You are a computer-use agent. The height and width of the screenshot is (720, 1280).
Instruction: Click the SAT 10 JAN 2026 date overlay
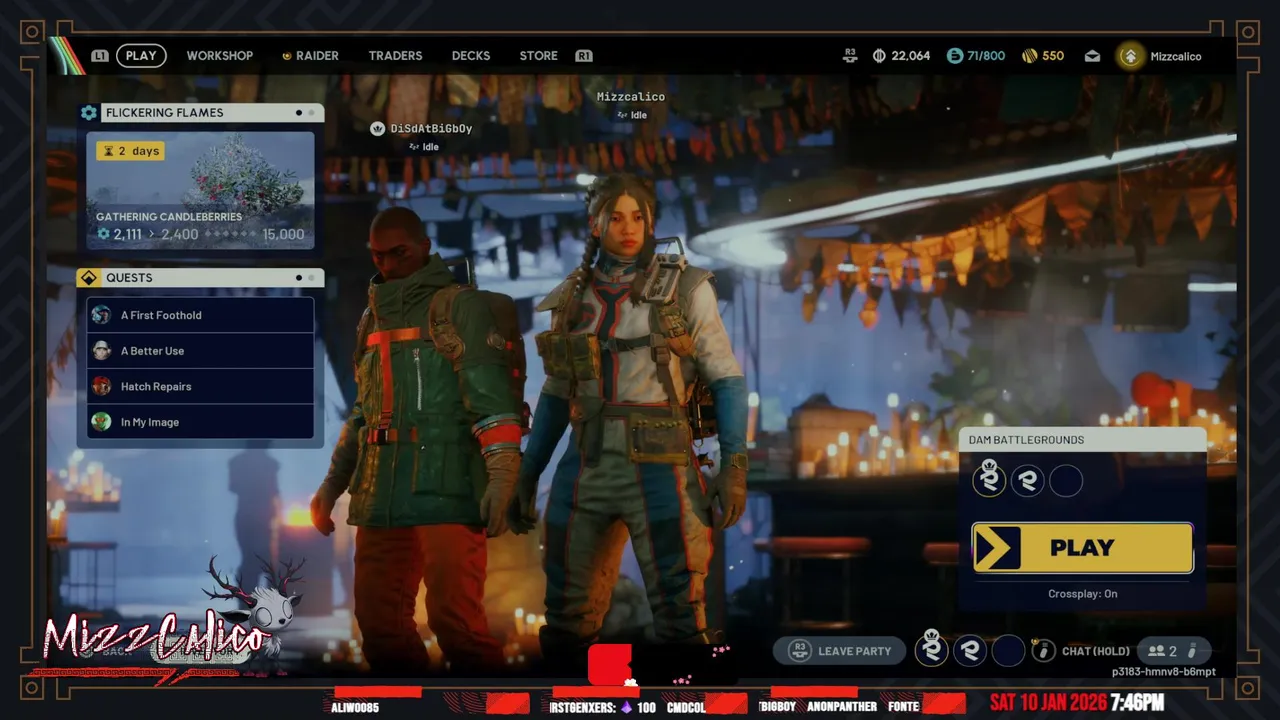click(x=1048, y=703)
